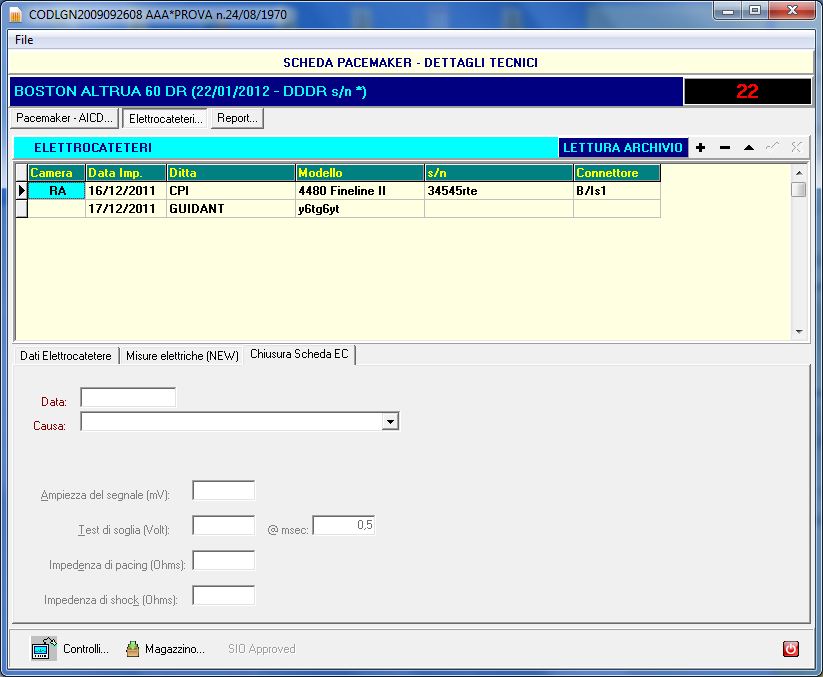The image size is (823, 677).
Task: Open the Pacemaker - AICD... section
Action: pyautogui.click(x=65, y=118)
